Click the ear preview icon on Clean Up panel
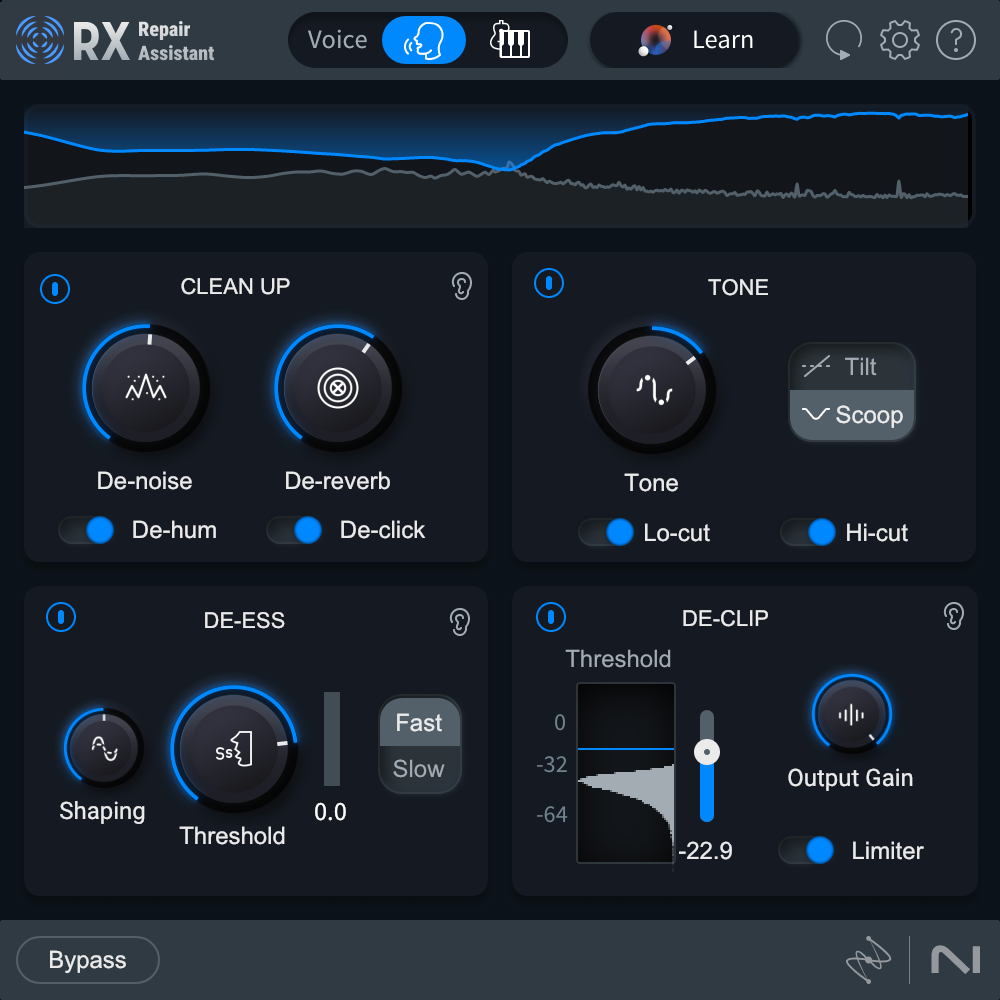1000x1000 pixels. tap(461, 287)
